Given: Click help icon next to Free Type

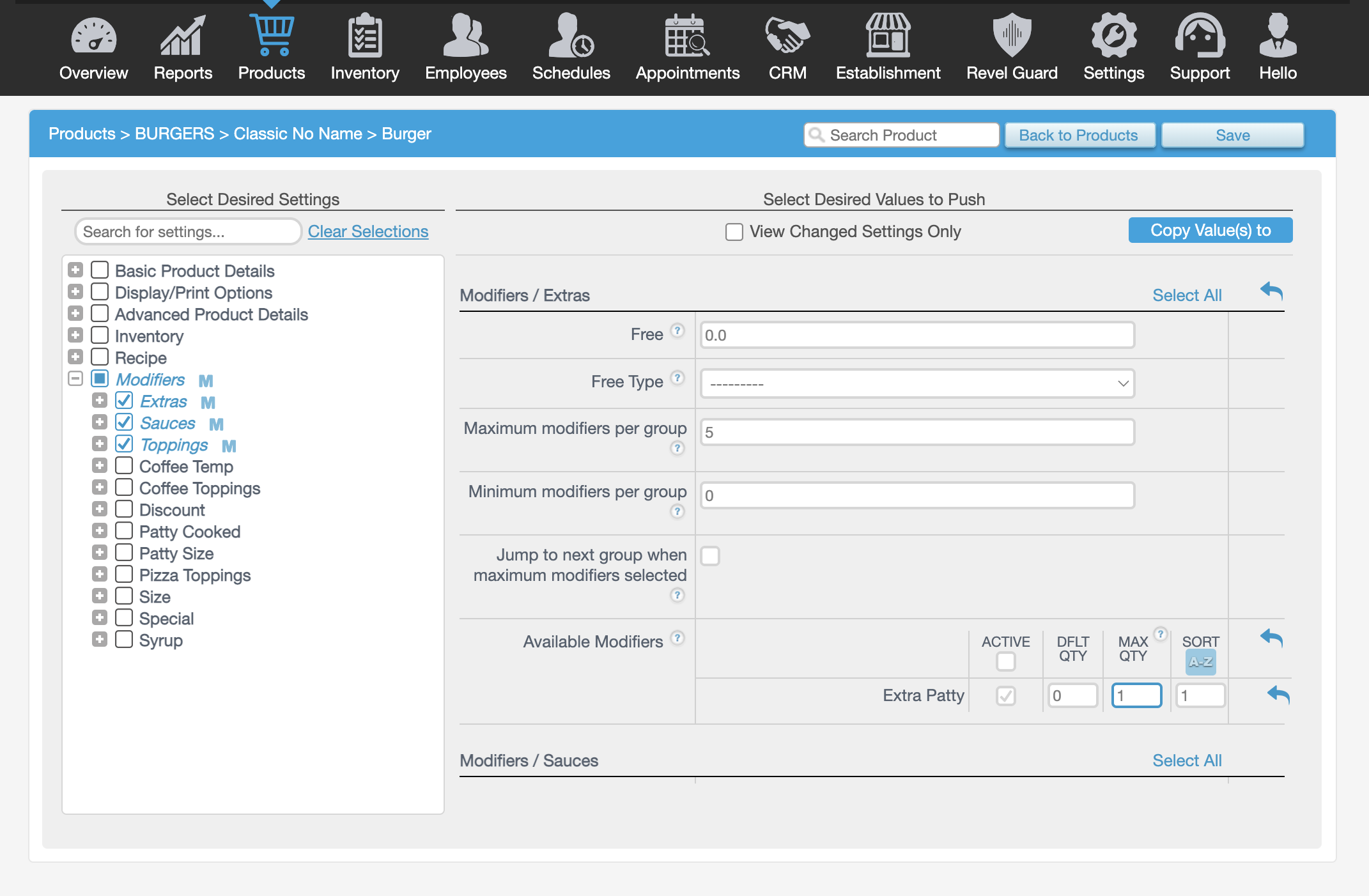Looking at the screenshot, I should 677,378.
